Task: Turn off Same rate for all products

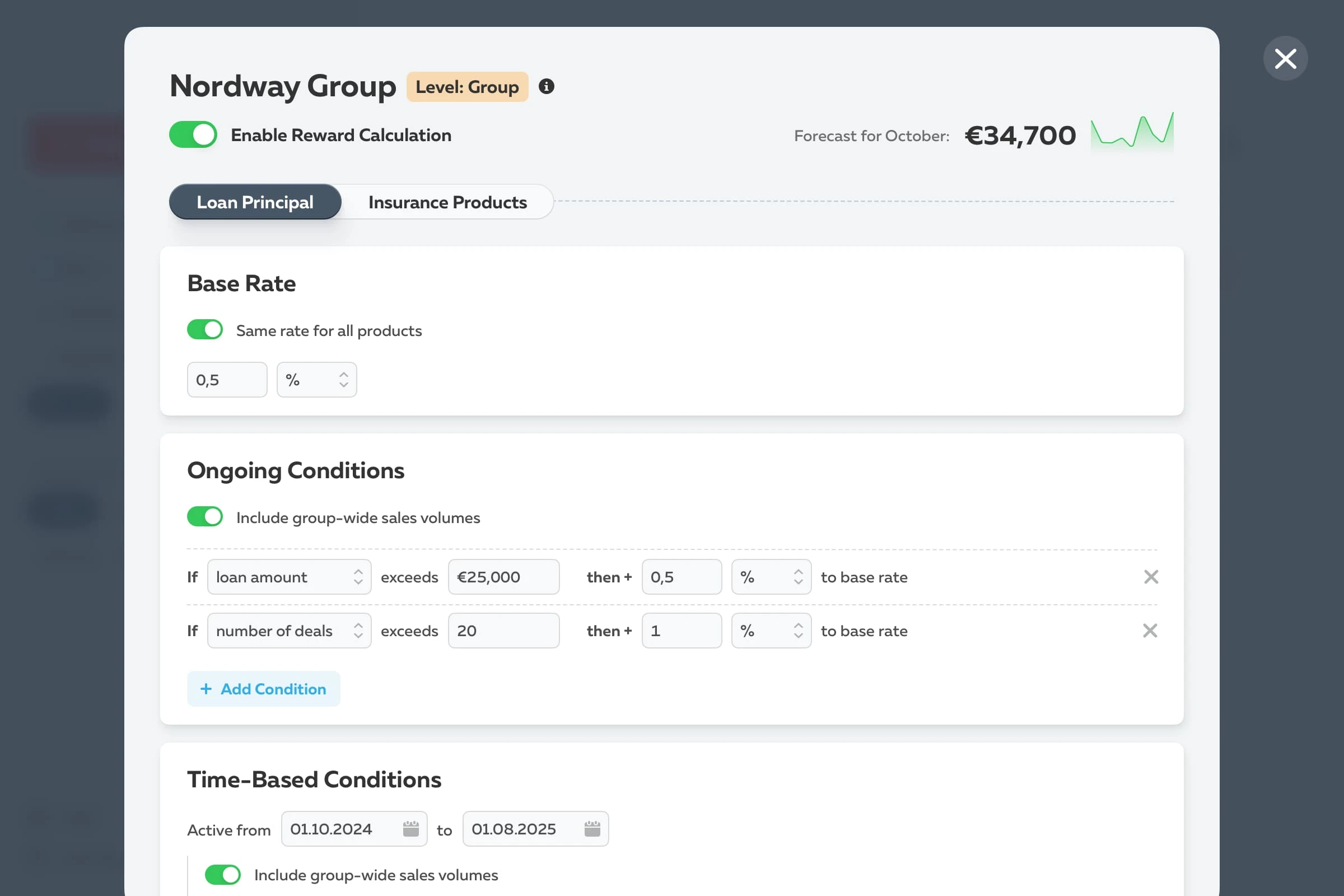Action: pyautogui.click(x=205, y=330)
